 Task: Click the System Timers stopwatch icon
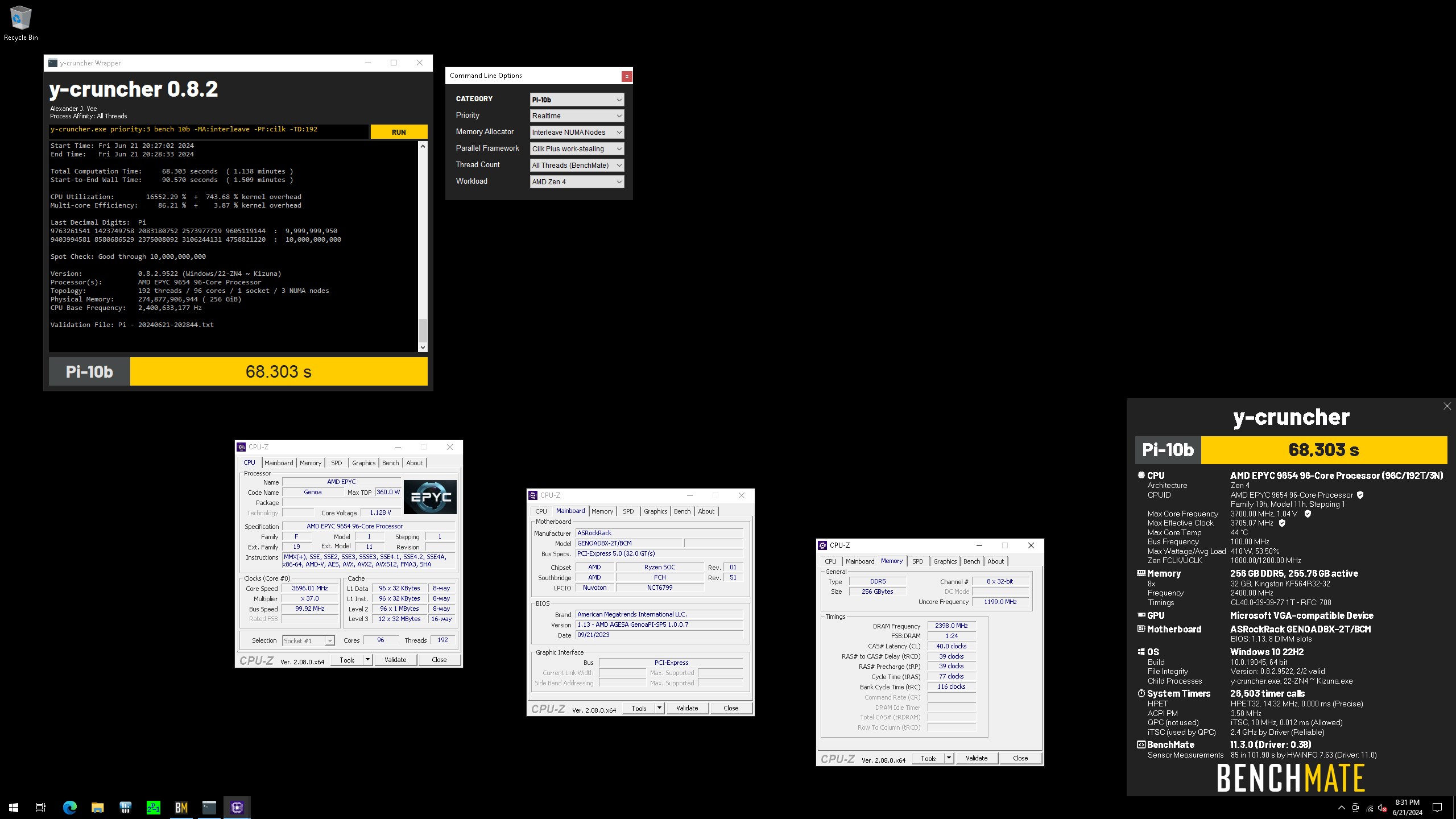pos(1141,694)
